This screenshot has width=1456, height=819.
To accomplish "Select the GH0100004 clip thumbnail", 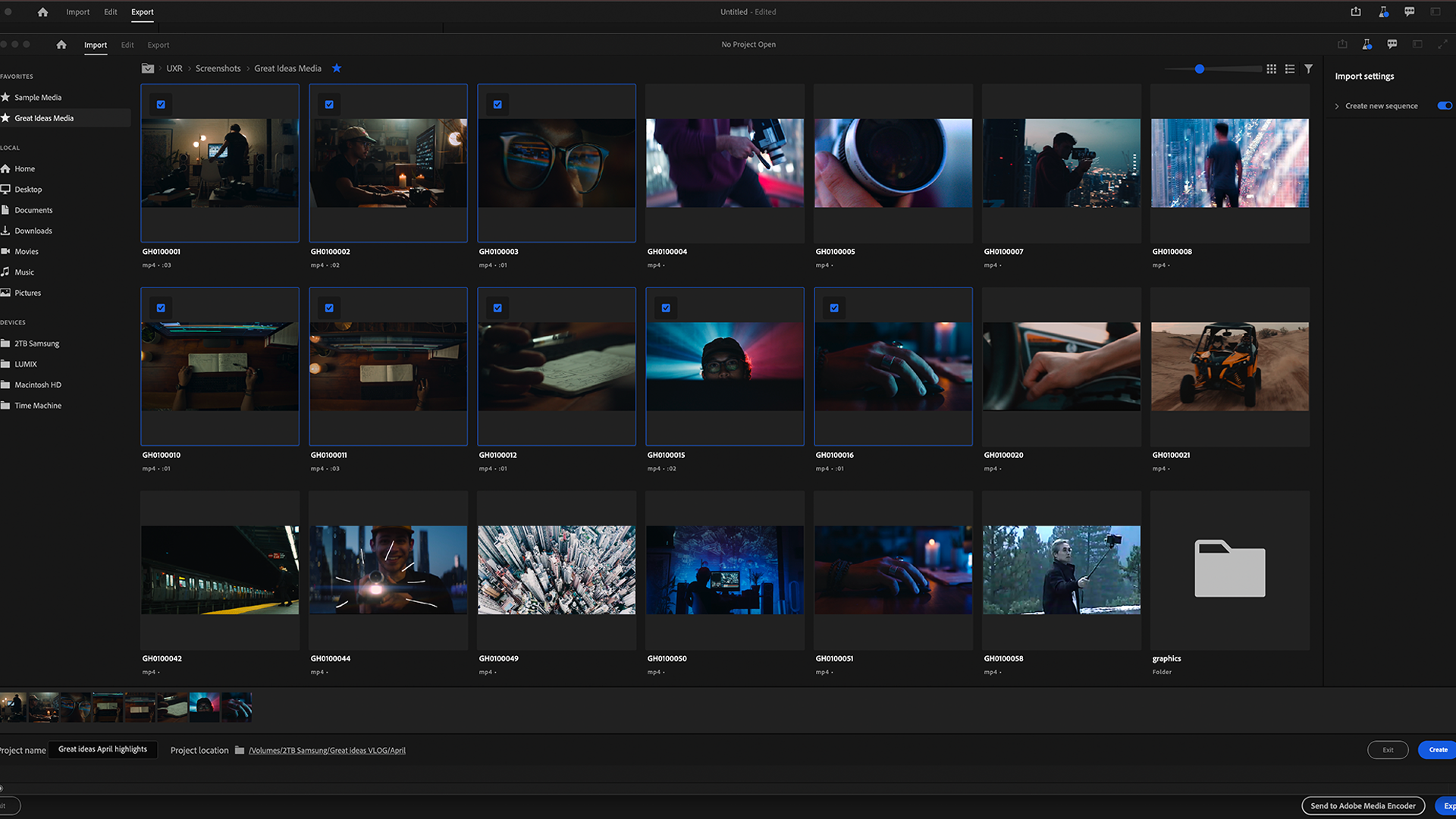I will [x=725, y=163].
